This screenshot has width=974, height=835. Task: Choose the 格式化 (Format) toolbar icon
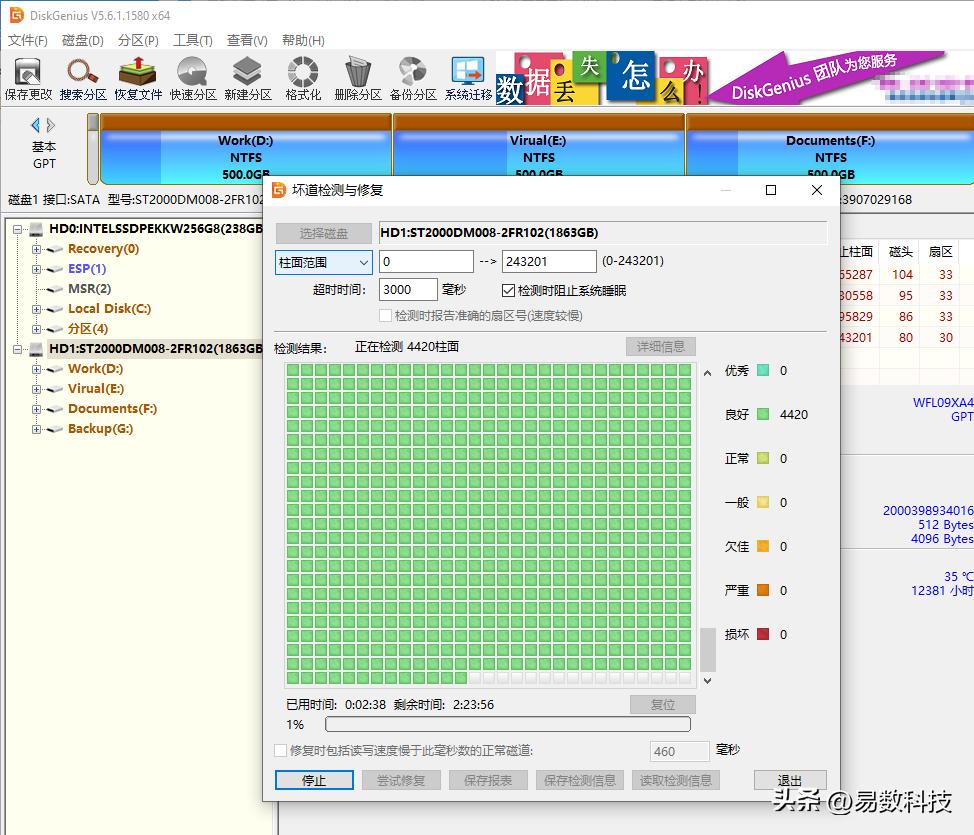(303, 78)
